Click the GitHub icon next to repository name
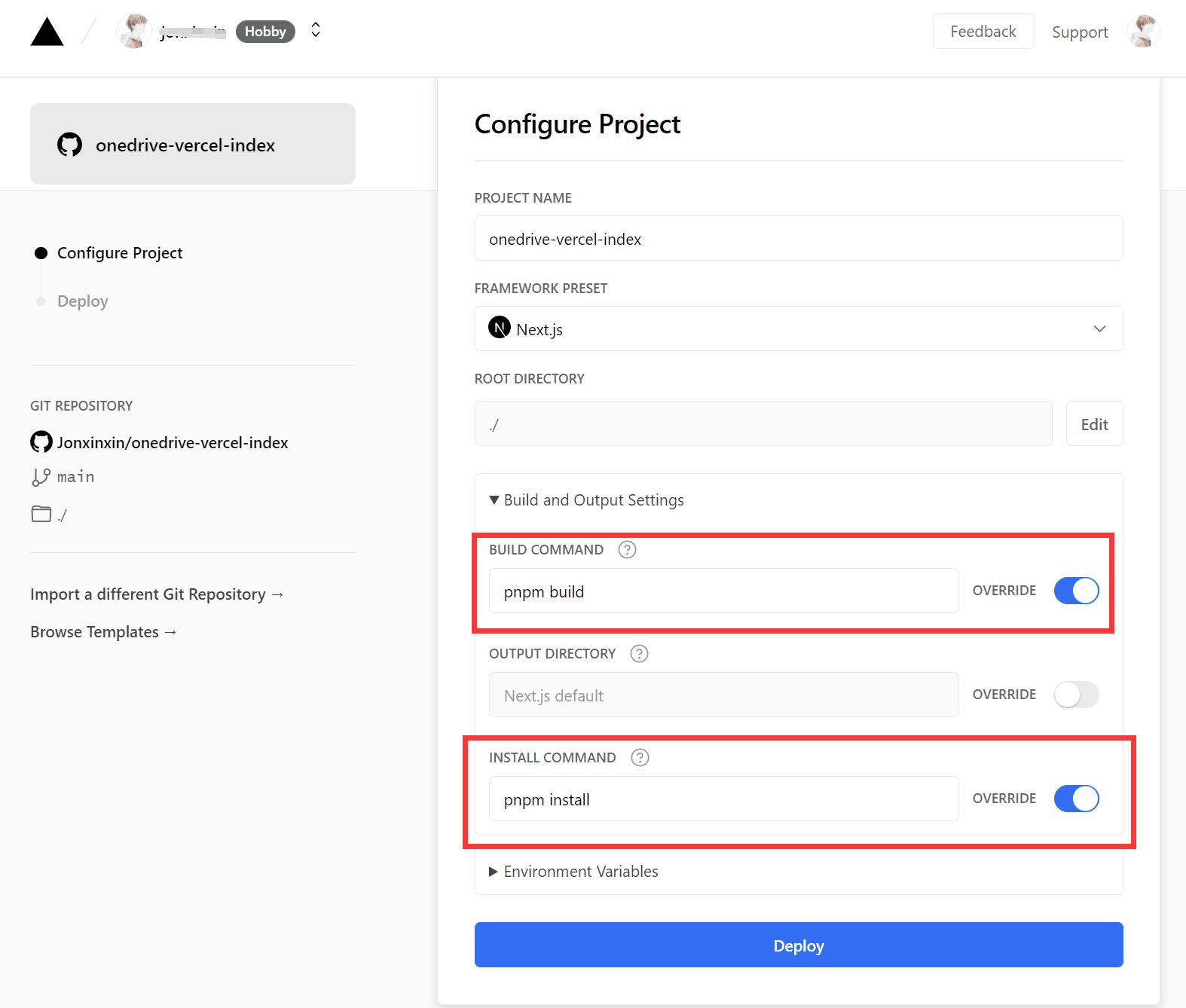 point(41,442)
